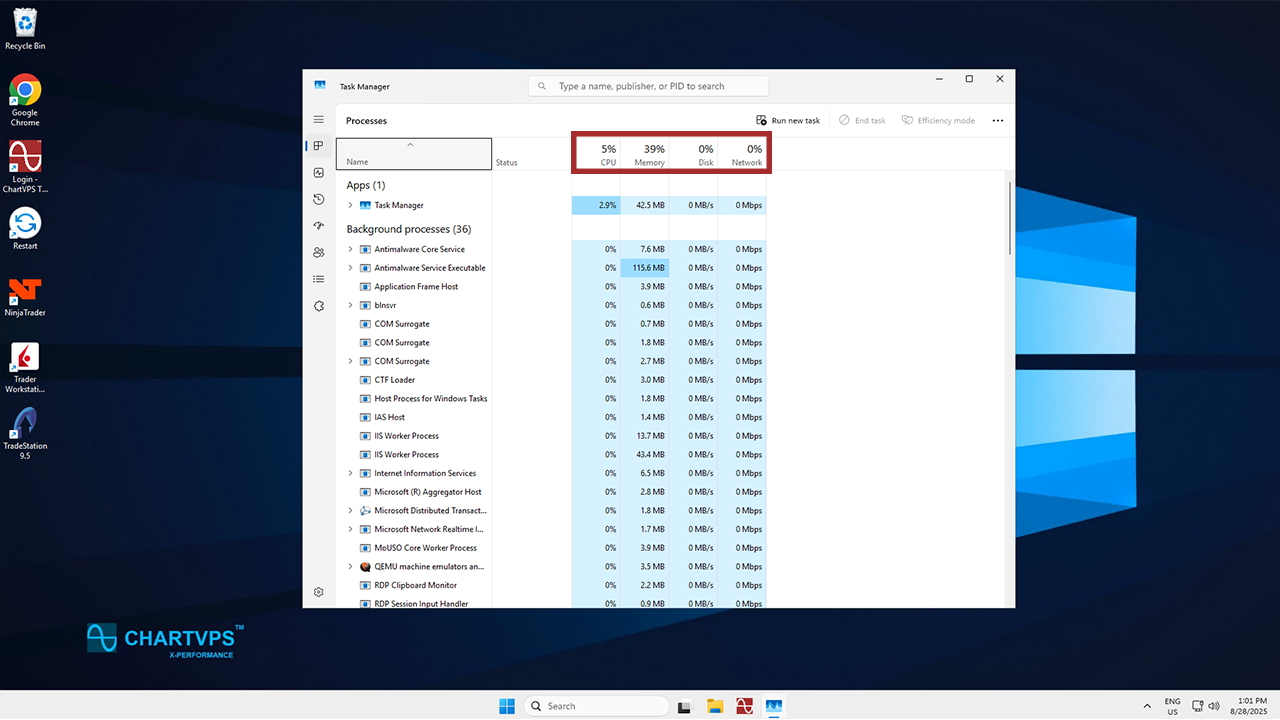
Task: Open the Details page sidebar icon
Action: coord(319,279)
